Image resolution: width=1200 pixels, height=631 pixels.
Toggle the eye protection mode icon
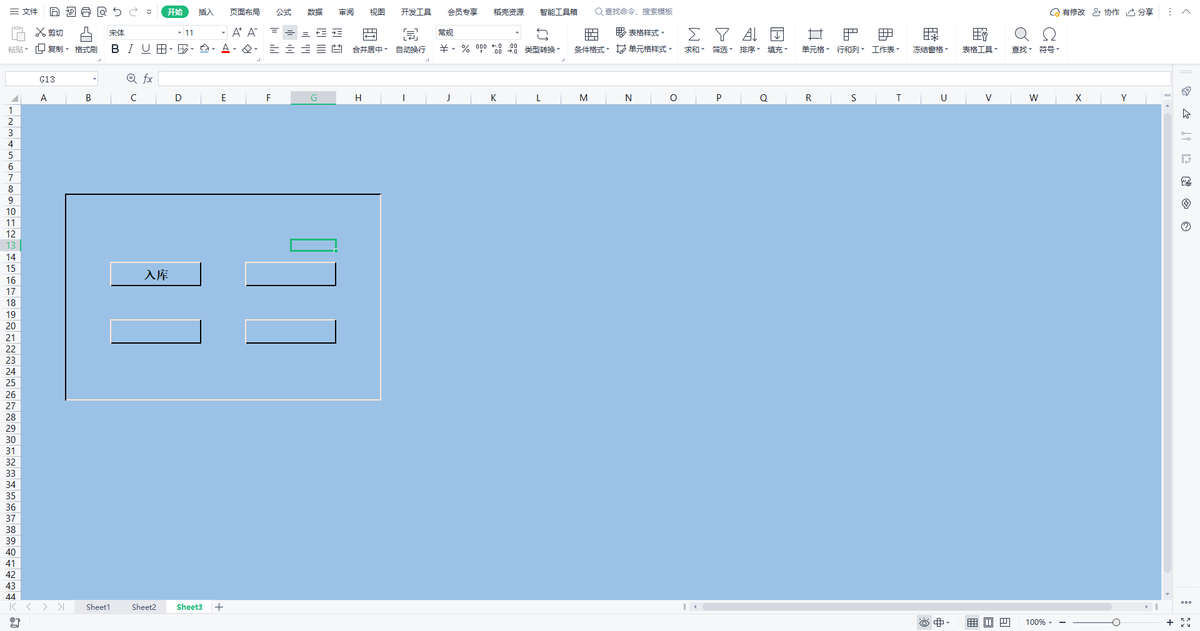(x=924, y=622)
